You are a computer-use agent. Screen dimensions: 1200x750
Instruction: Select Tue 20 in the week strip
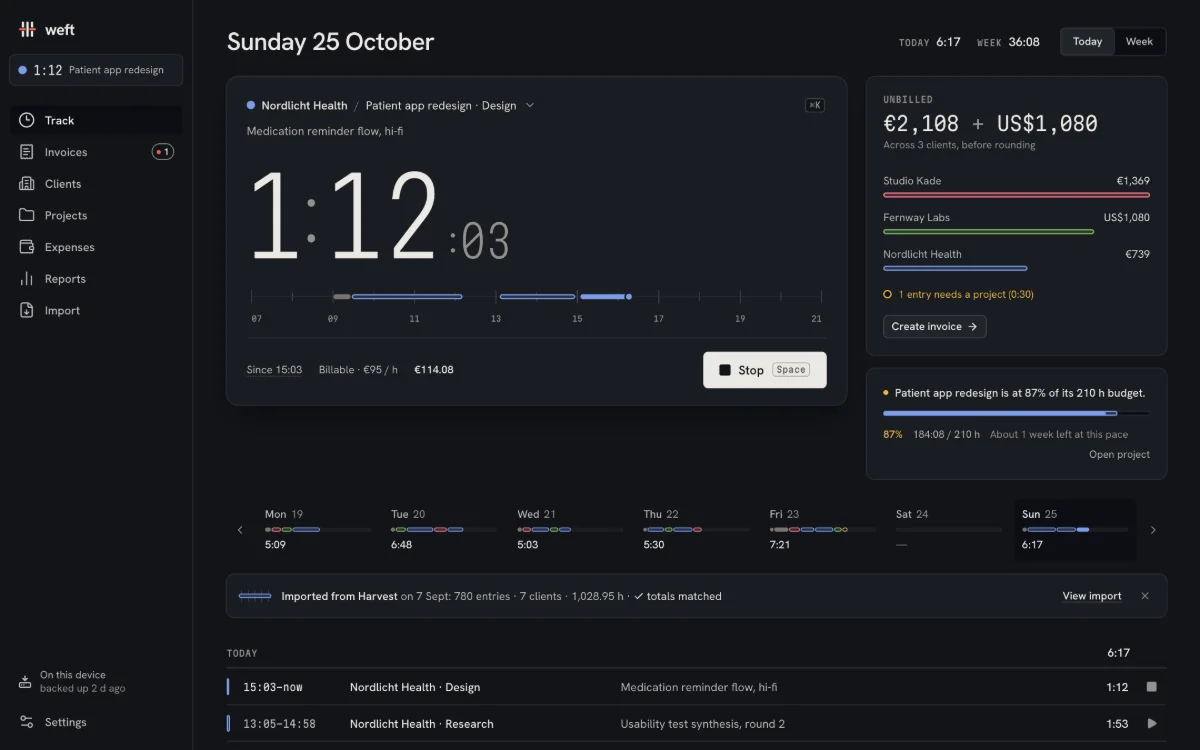443,529
